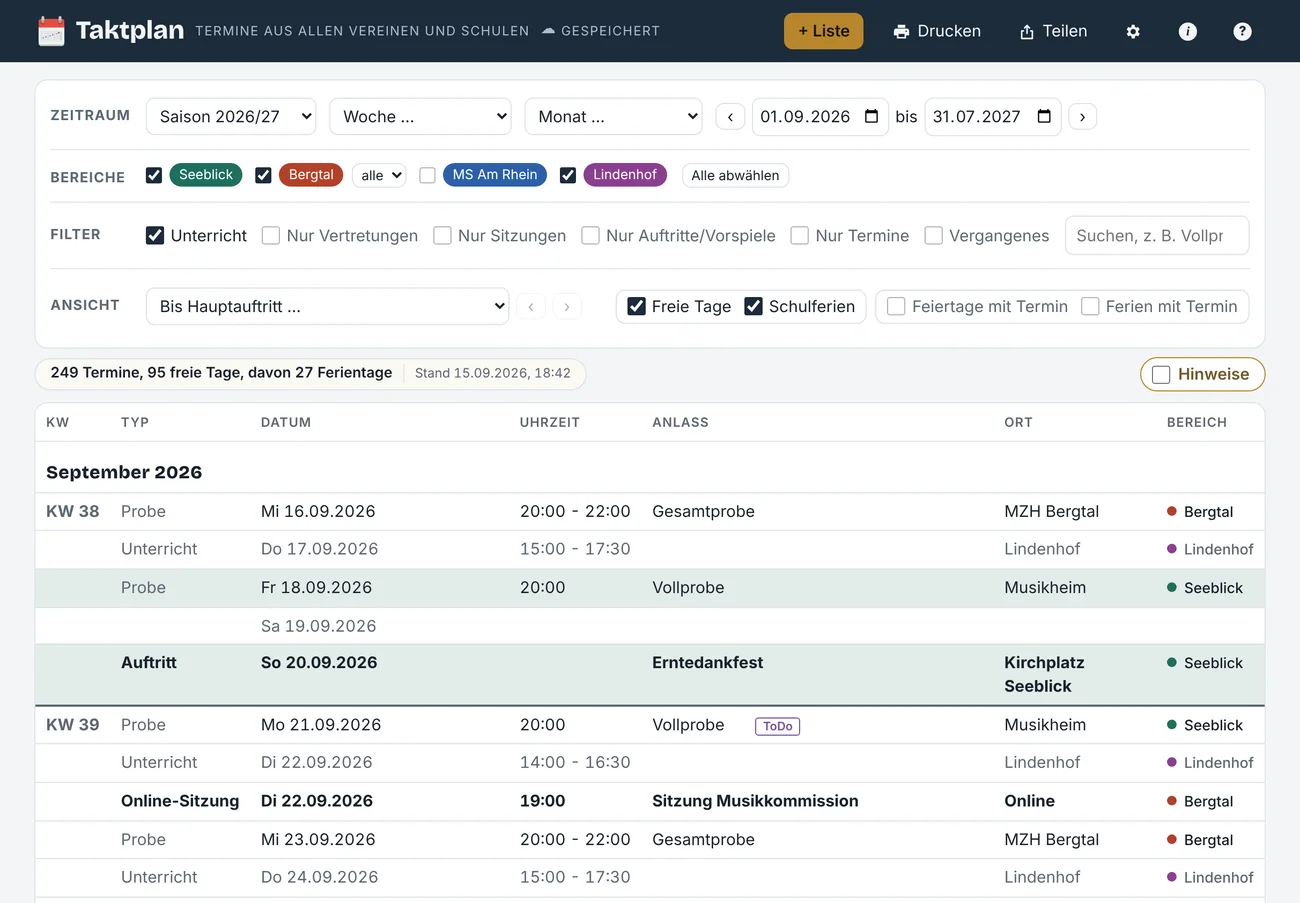Open the Bis Hauptauftritt view dropdown
Screen dimensions: 1300x903
click(327, 306)
